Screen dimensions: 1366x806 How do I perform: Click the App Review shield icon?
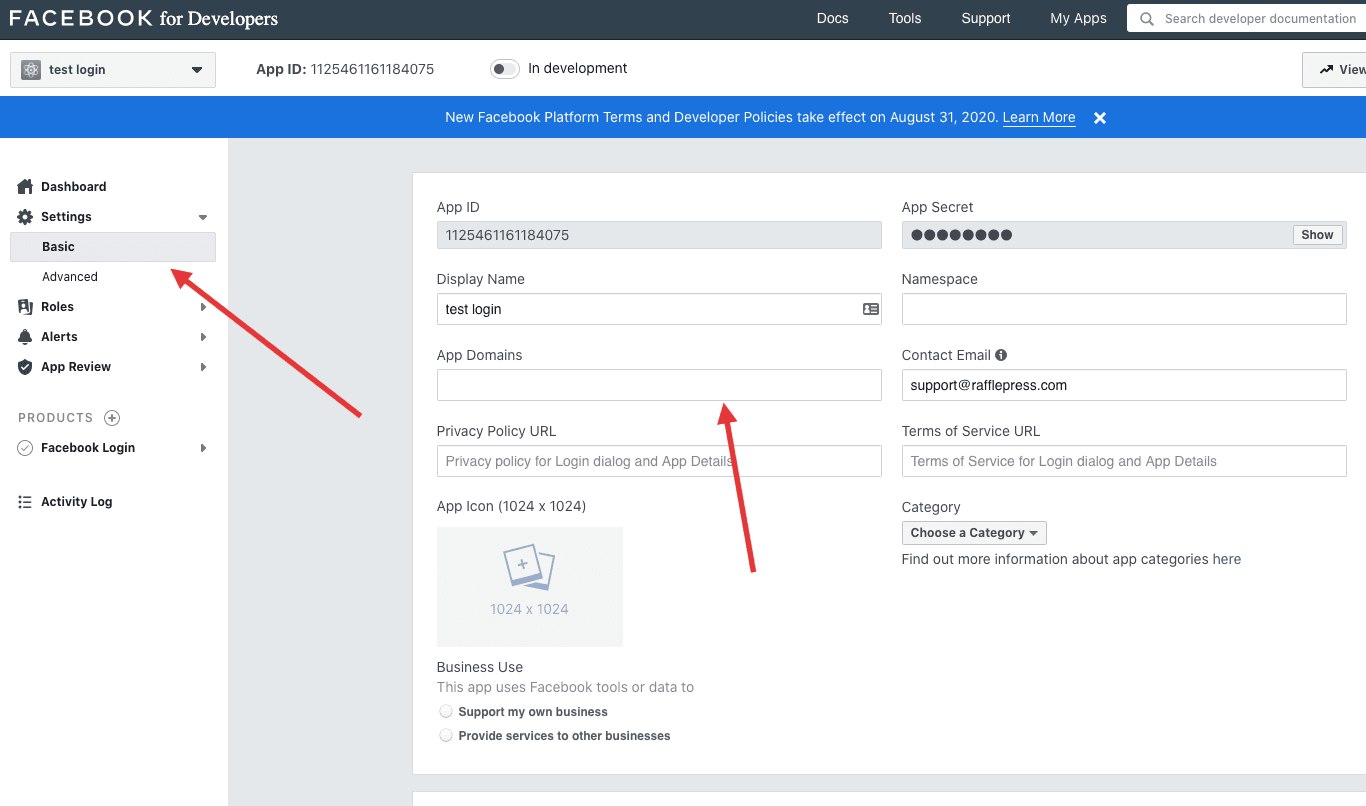(x=24, y=366)
